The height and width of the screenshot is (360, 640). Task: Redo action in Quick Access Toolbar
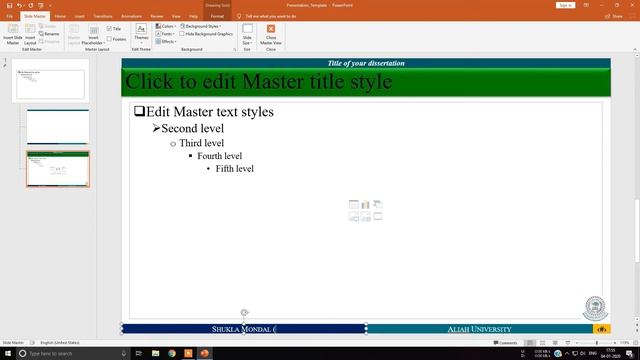[x=31, y=5]
